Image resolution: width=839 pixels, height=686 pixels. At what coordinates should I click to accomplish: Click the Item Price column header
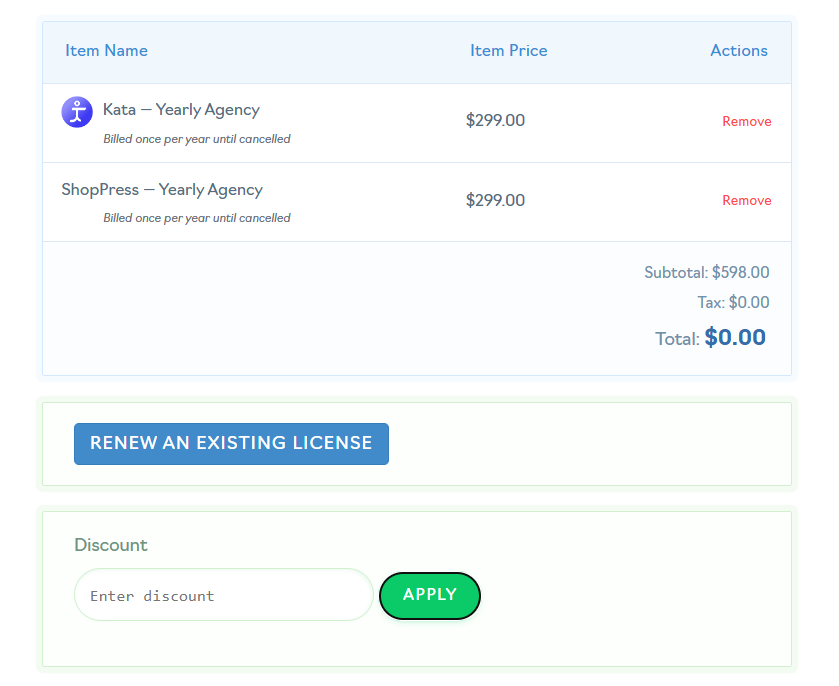coord(508,50)
